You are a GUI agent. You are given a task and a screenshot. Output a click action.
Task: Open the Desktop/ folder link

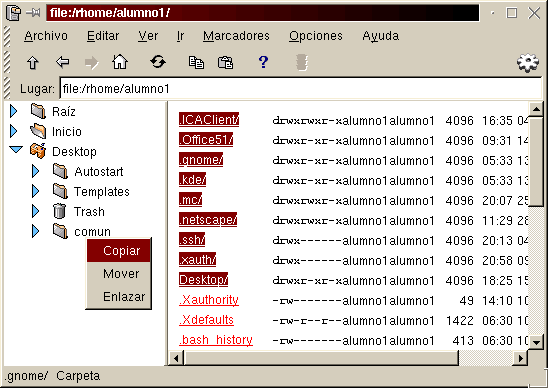pos(203,280)
